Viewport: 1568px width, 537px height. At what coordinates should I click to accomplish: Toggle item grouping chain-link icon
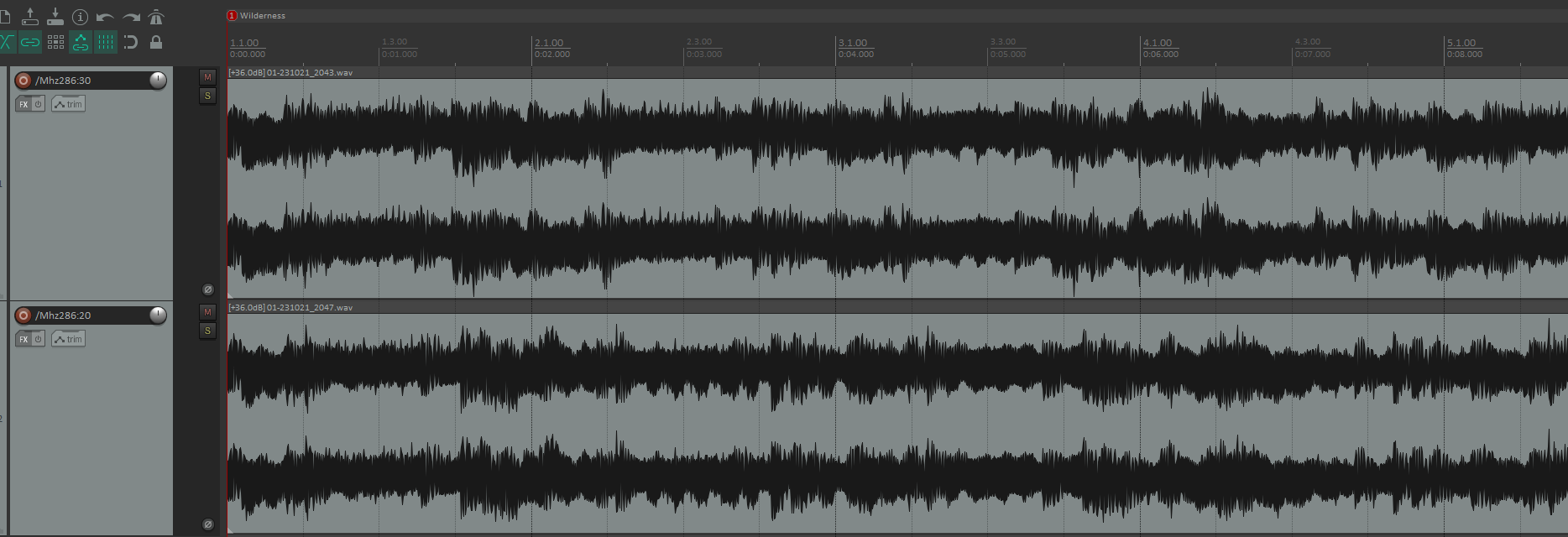pyautogui.click(x=30, y=42)
